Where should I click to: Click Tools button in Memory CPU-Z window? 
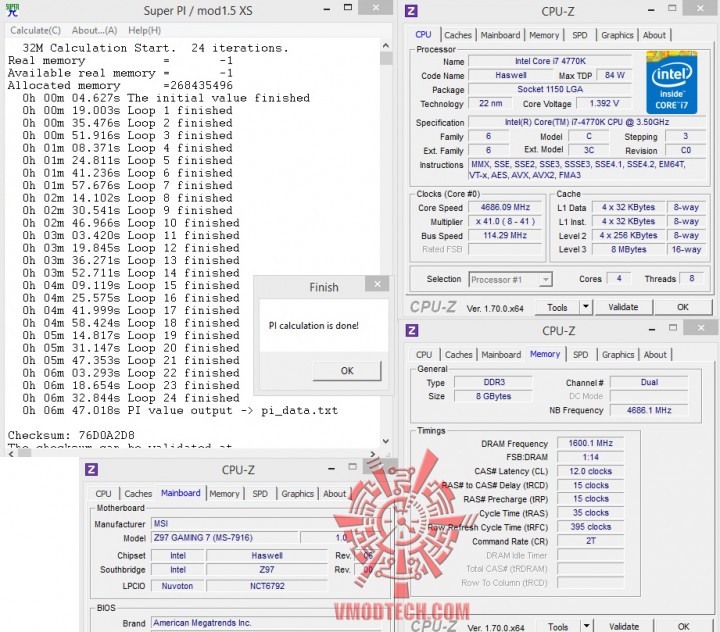tap(558, 626)
